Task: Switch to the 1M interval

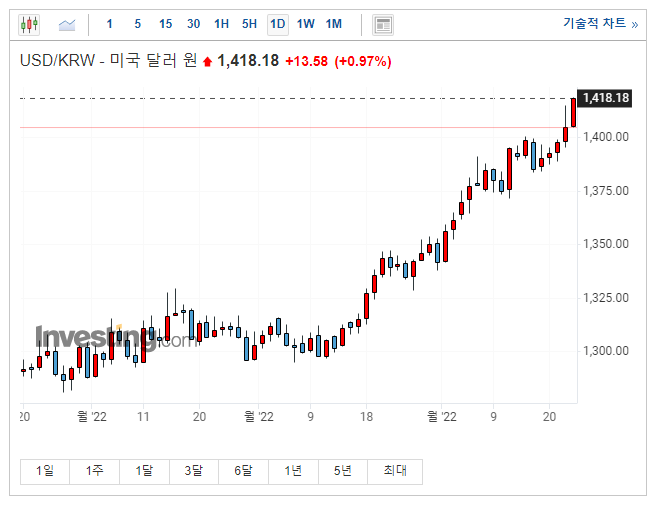Action: [x=334, y=24]
